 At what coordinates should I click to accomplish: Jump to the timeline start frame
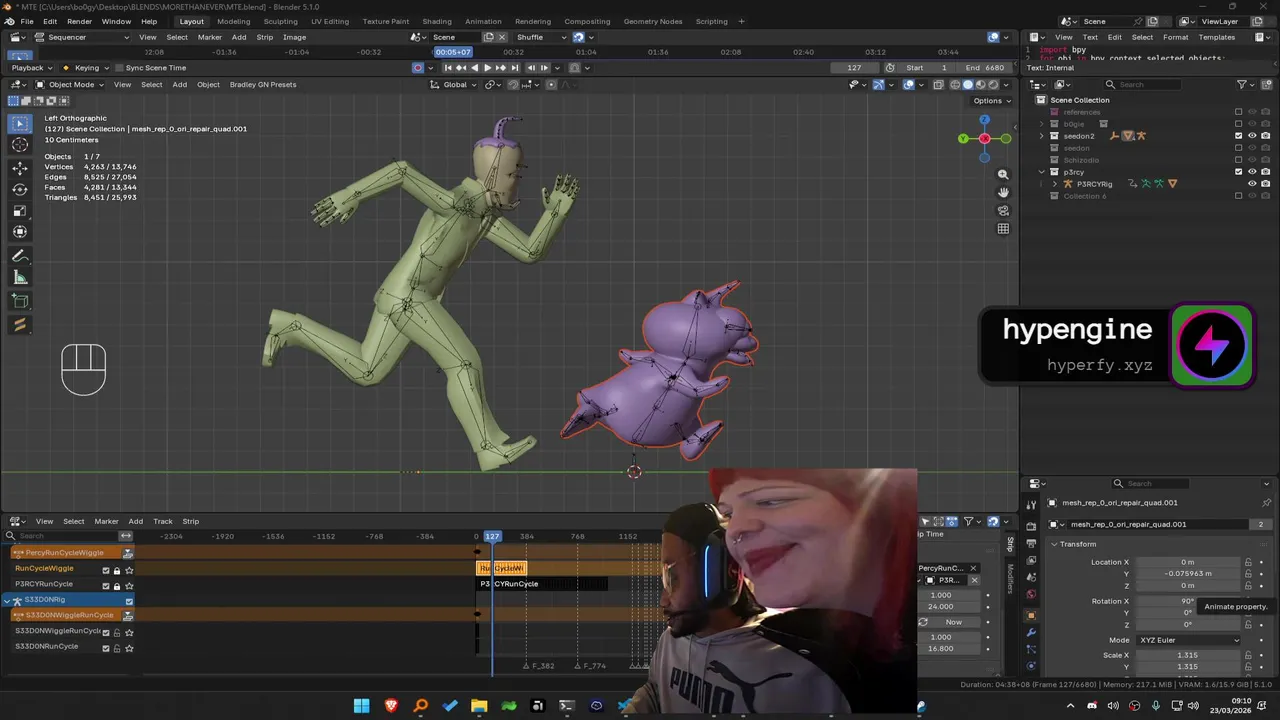click(448, 68)
